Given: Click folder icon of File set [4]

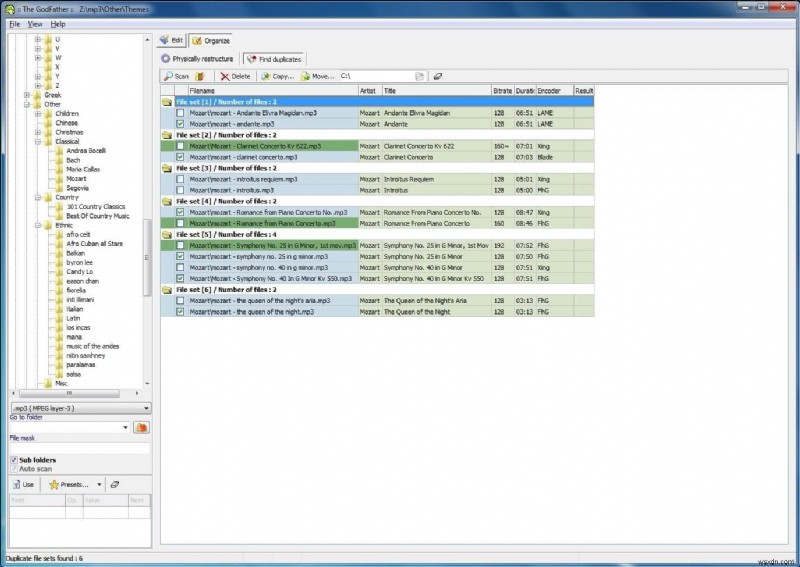Looking at the screenshot, I should point(167,202).
